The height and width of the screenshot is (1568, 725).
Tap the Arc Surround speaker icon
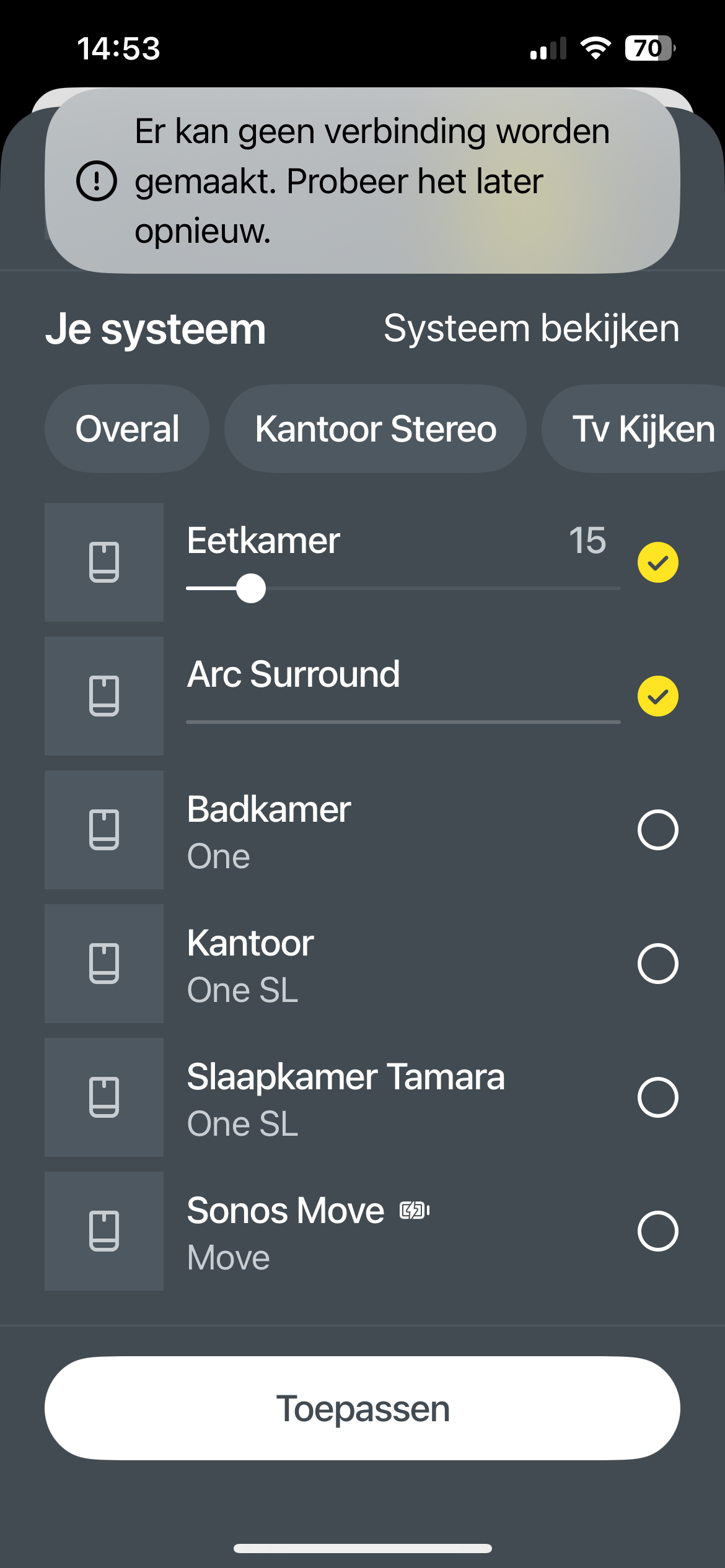pos(104,696)
